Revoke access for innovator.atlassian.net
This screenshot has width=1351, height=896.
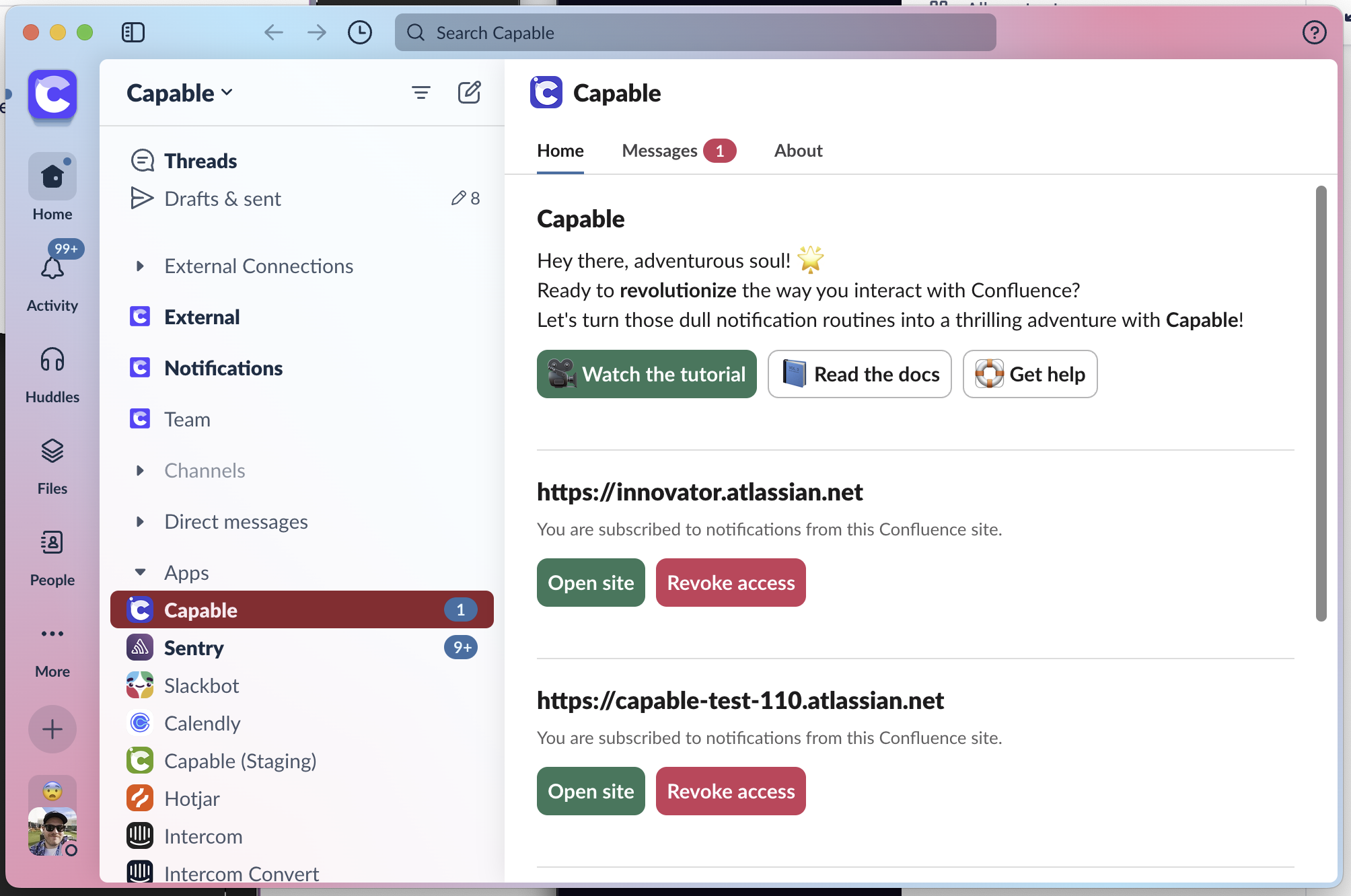pos(731,583)
